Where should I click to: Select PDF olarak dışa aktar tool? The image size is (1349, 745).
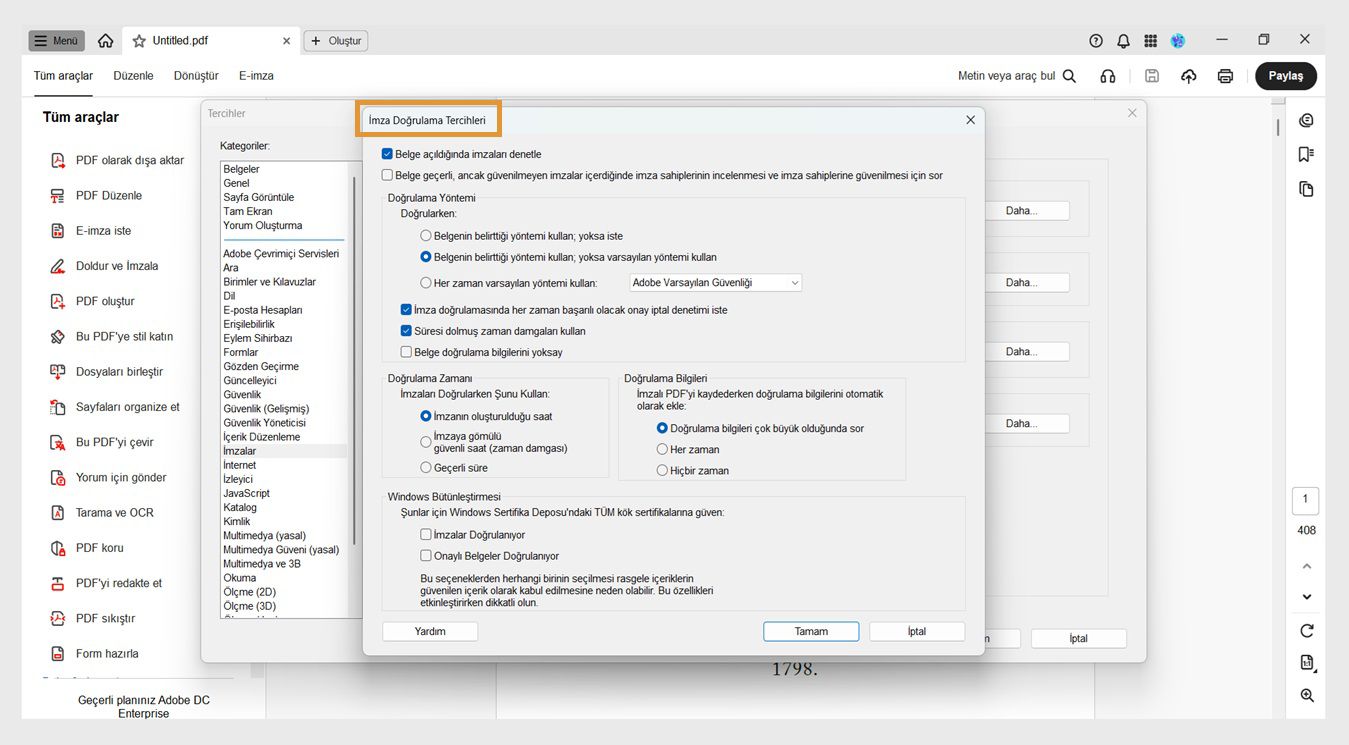click(117, 160)
